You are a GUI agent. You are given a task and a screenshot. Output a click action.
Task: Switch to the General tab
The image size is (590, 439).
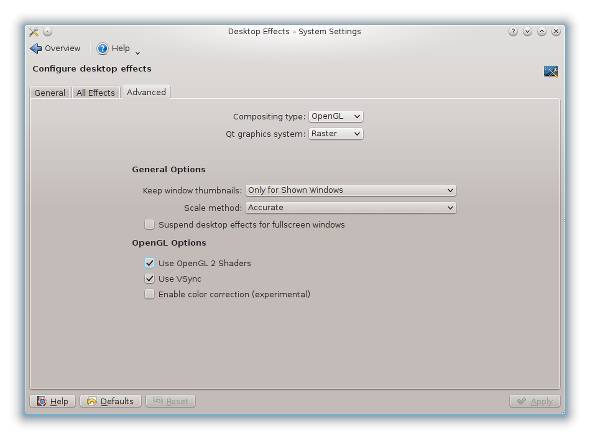point(50,93)
